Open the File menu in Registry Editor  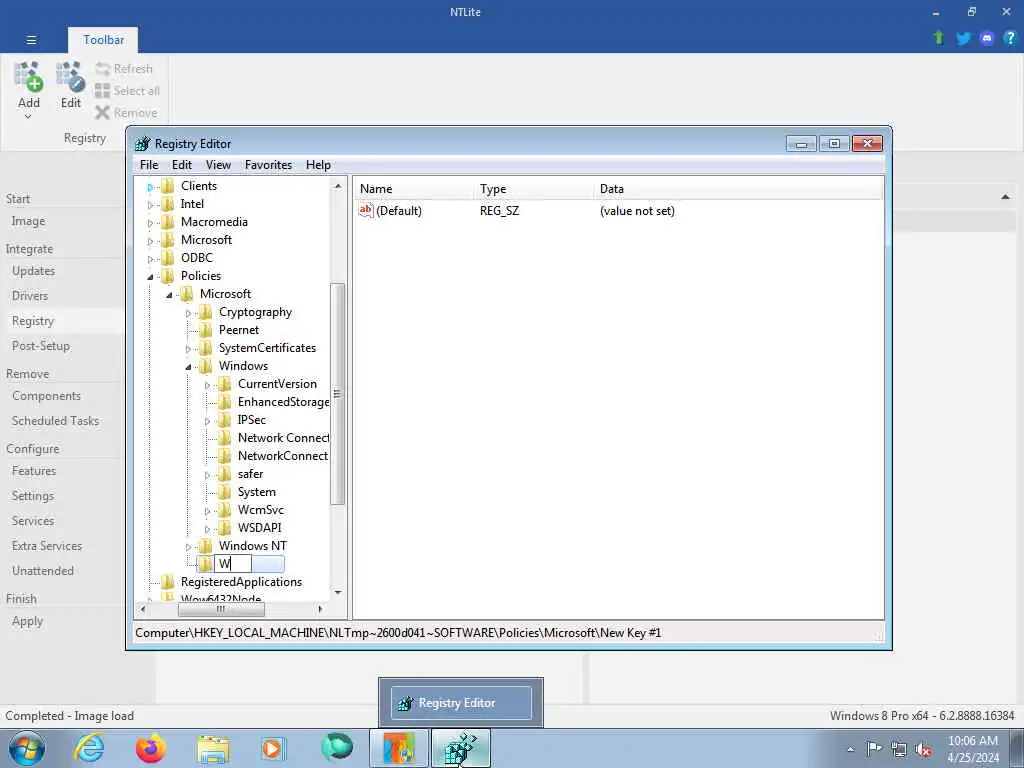(149, 165)
